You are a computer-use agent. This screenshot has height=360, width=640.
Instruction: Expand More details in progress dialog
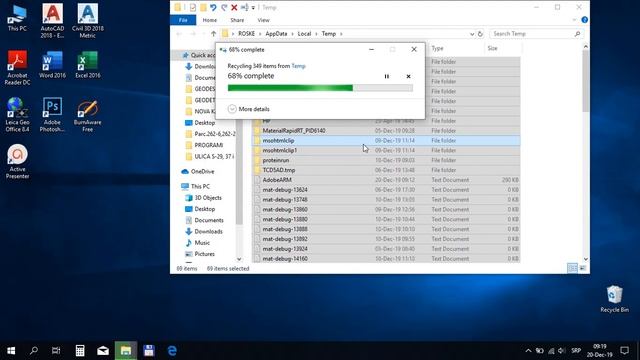point(249,109)
